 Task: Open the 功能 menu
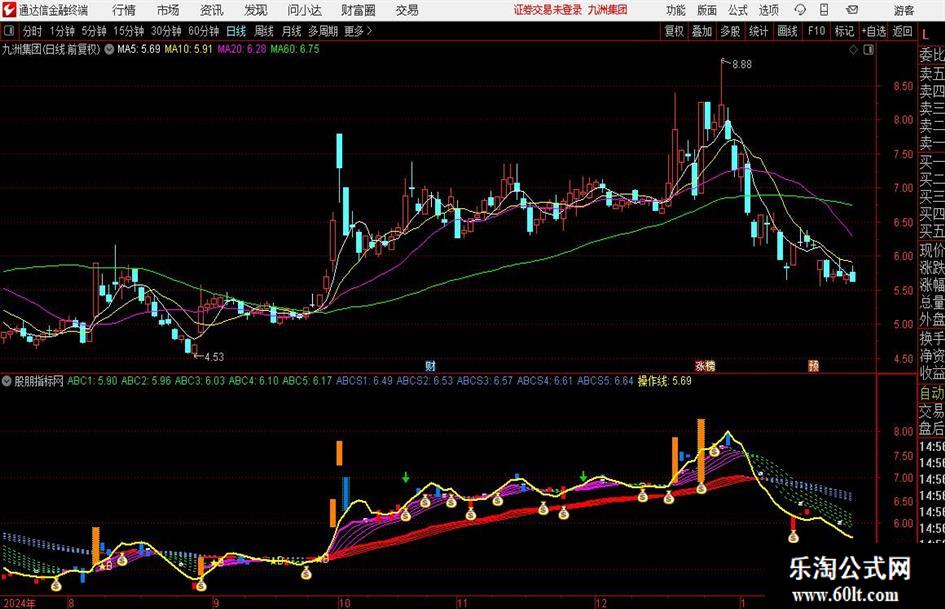tap(676, 10)
